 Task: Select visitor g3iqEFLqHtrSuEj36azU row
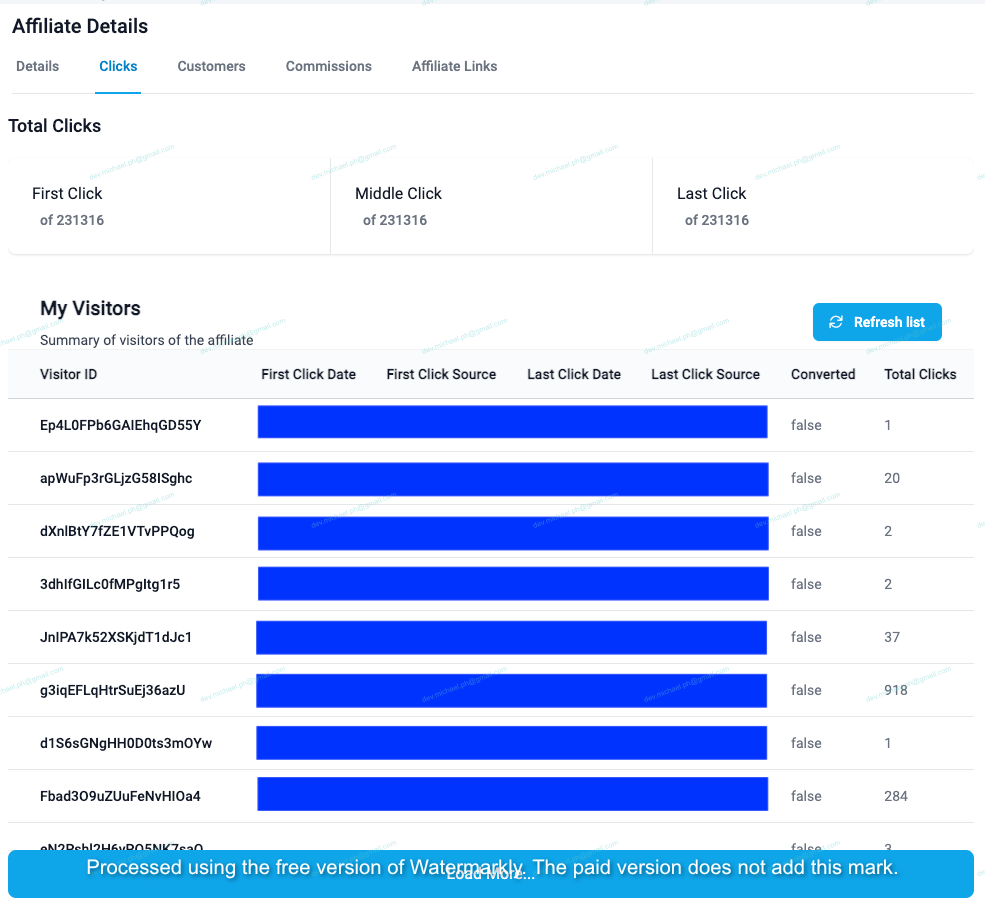(x=112, y=690)
